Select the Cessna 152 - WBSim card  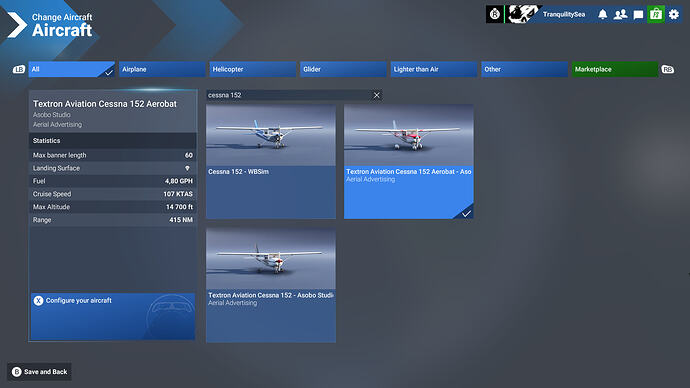point(271,161)
